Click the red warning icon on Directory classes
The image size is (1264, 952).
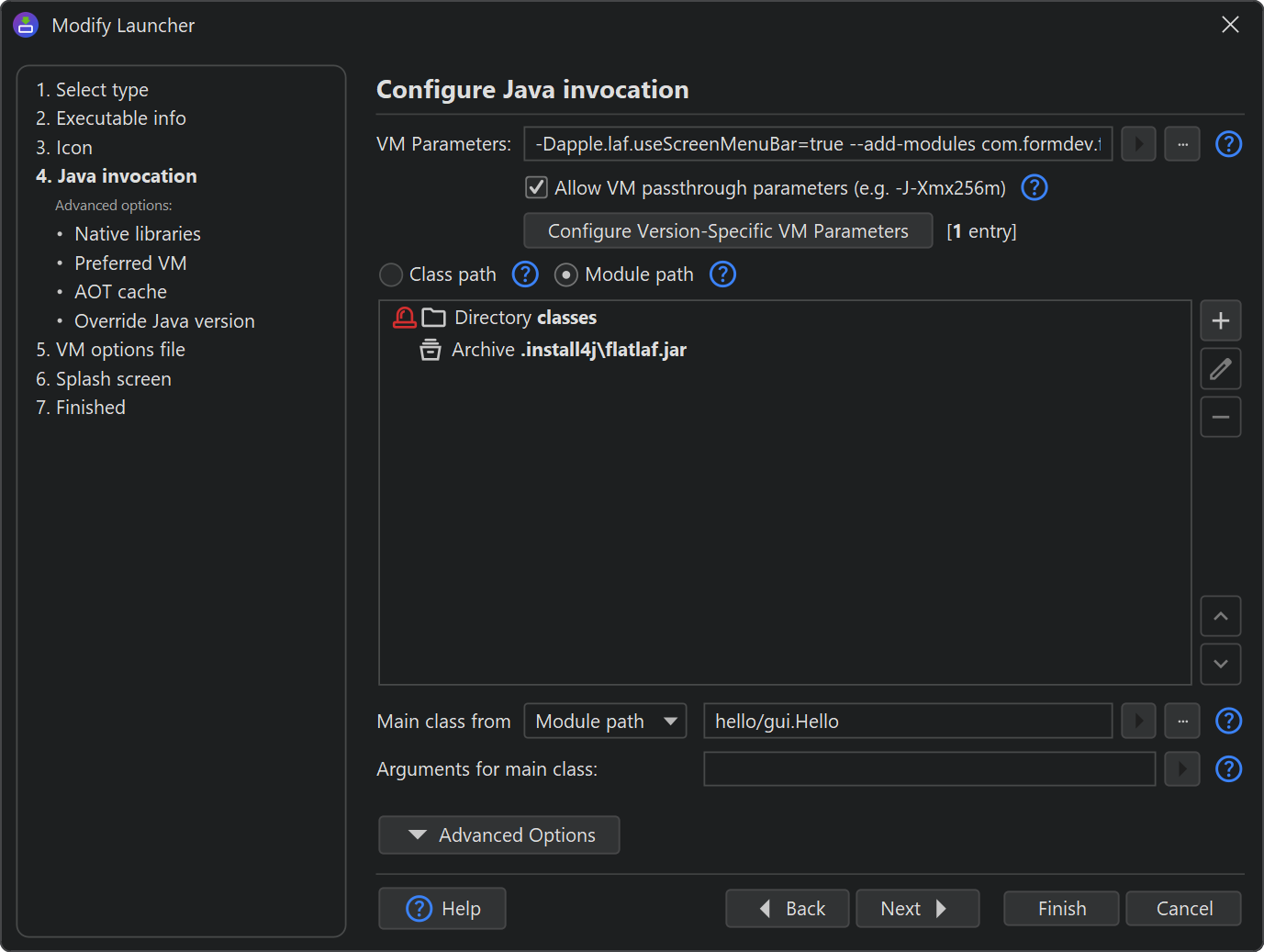point(404,318)
